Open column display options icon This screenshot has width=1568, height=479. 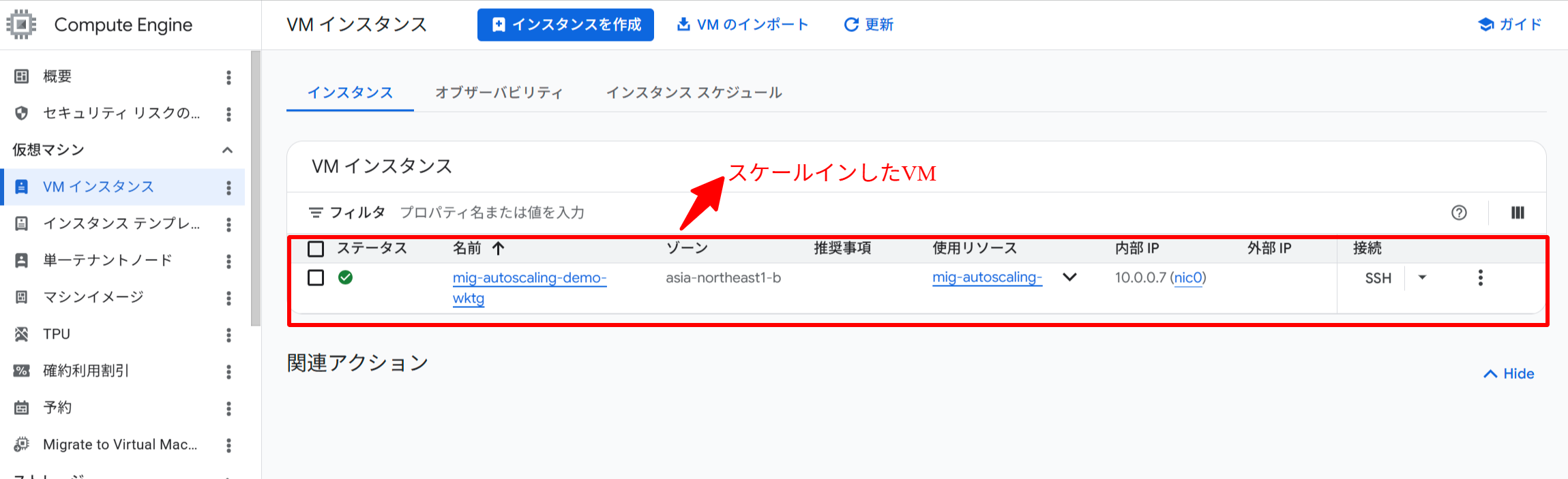pyautogui.click(x=1518, y=213)
